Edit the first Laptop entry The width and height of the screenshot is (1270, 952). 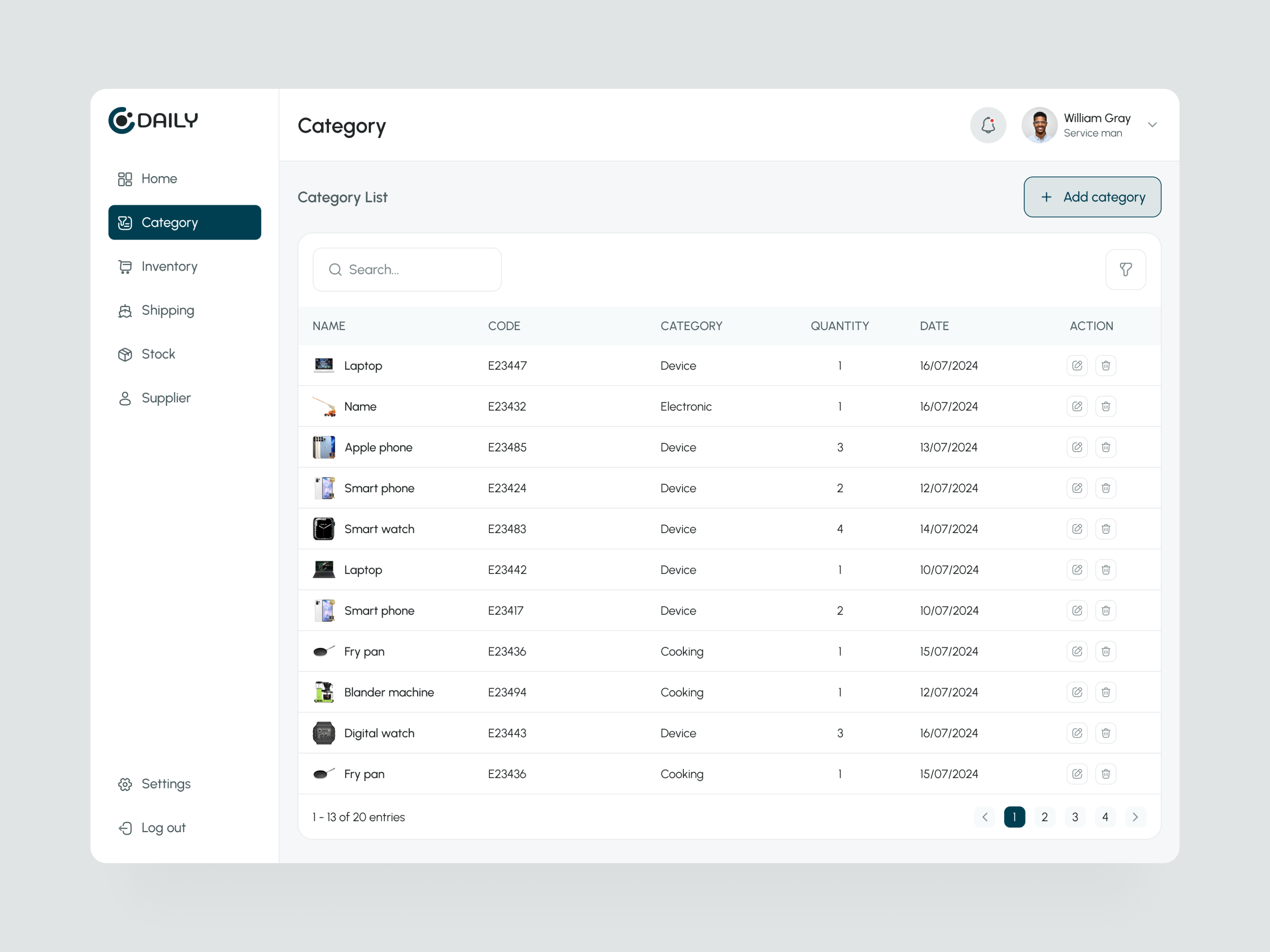[x=1077, y=366]
